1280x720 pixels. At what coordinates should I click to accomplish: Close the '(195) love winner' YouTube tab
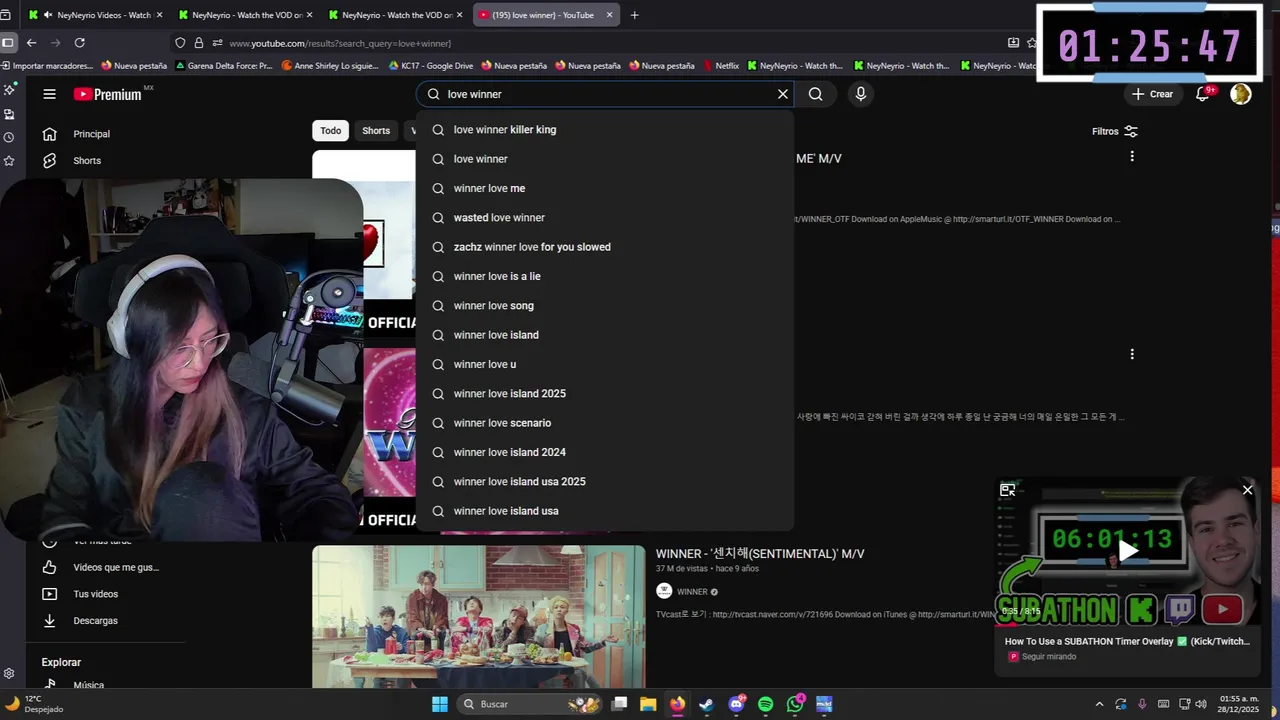609,15
